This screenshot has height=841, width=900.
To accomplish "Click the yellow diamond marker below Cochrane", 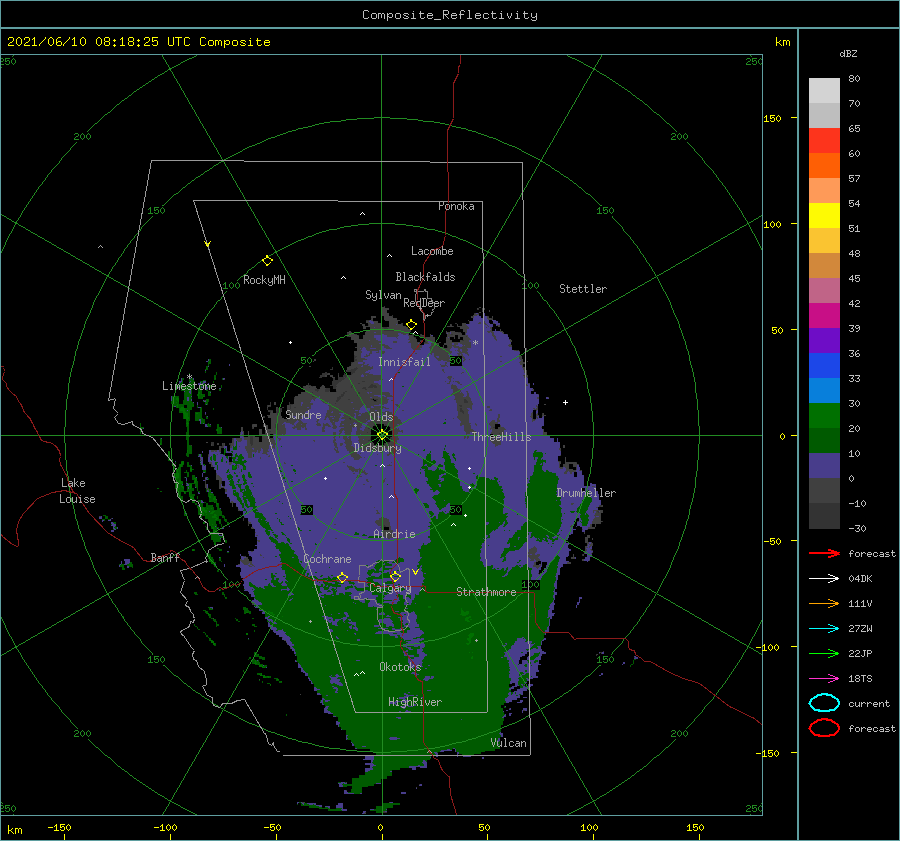I will [343, 577].
